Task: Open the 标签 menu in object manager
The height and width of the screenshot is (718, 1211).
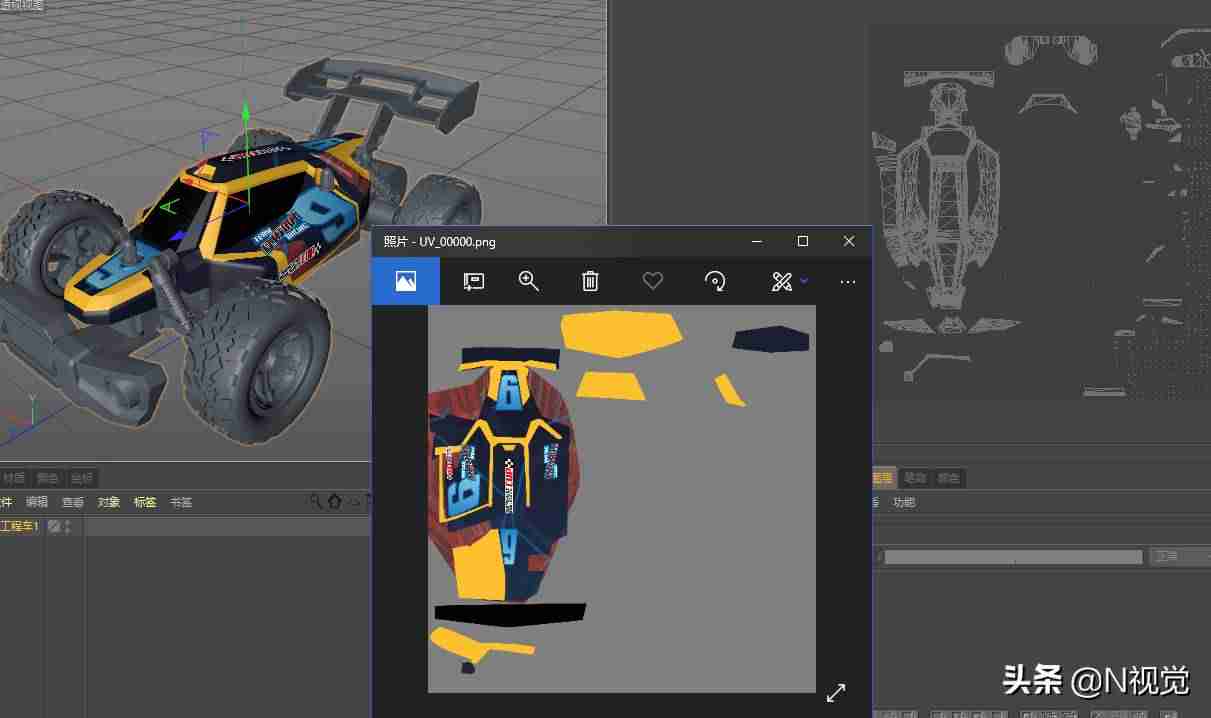Action: tap(145, 502)
